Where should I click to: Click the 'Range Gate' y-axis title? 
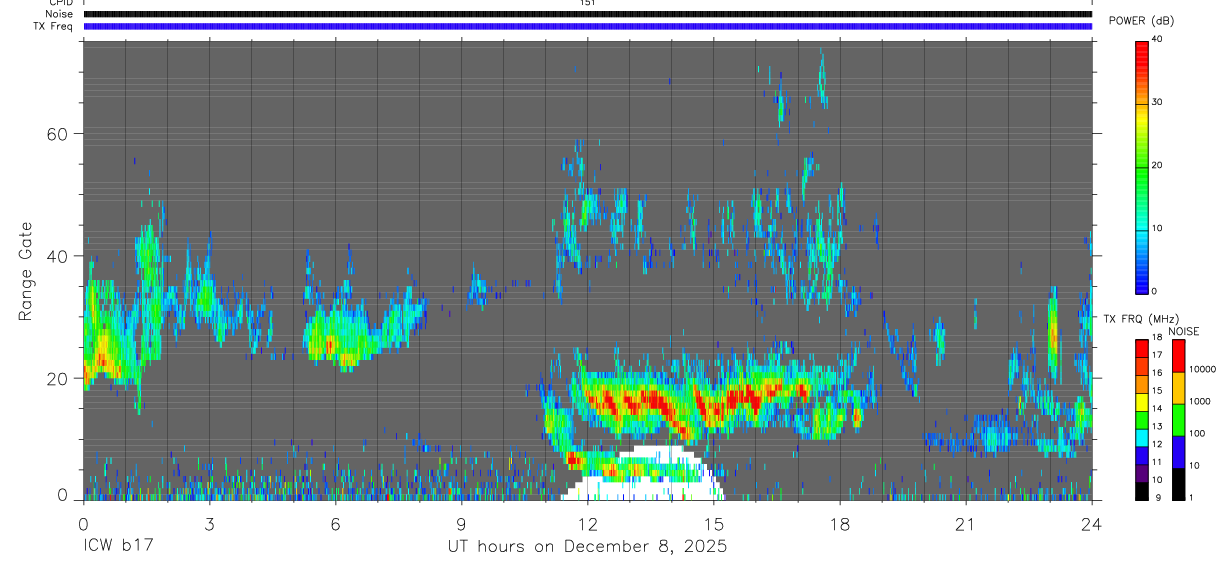25,269
